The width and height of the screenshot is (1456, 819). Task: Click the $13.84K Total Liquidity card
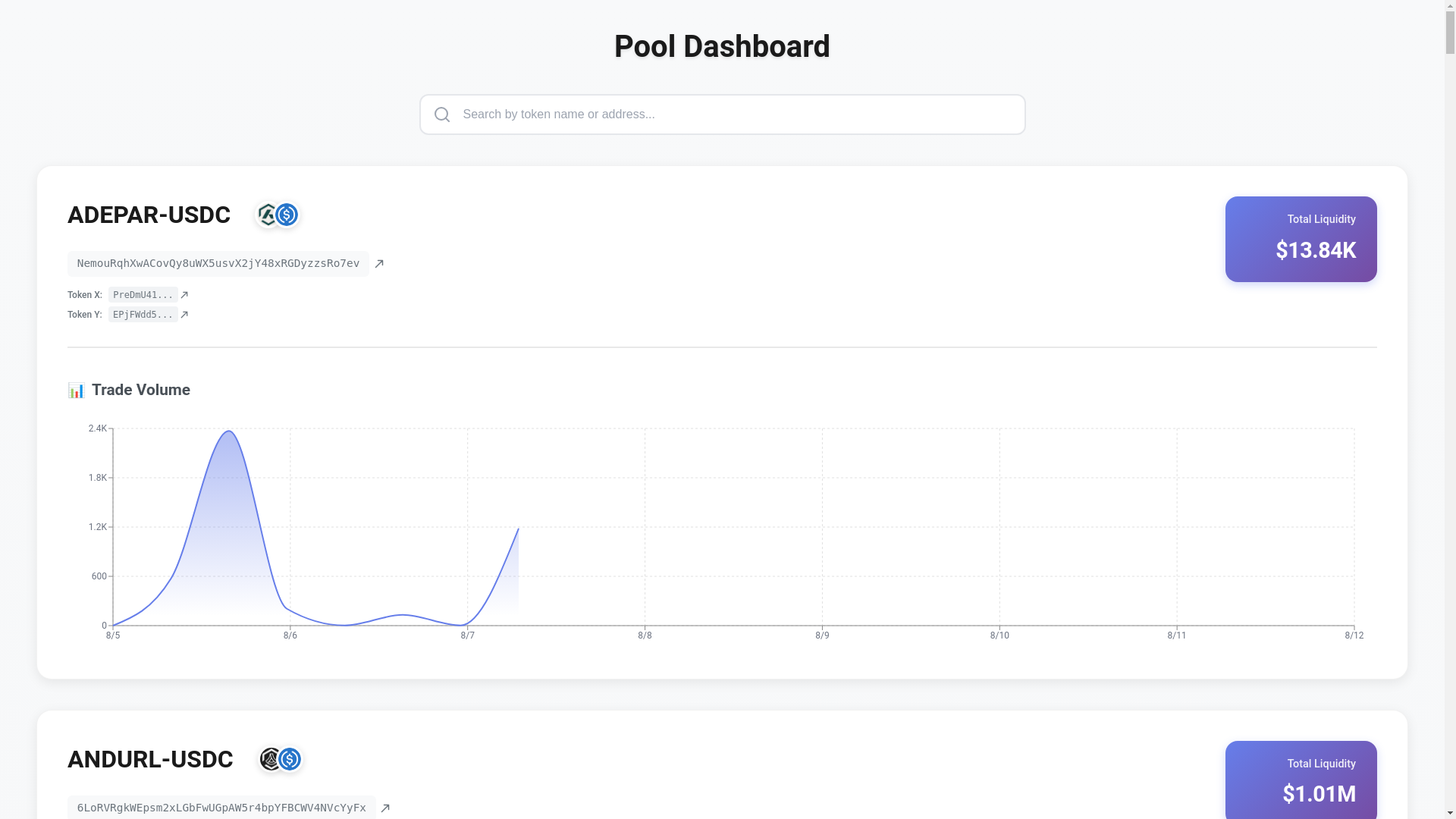tap(1301, 240)
